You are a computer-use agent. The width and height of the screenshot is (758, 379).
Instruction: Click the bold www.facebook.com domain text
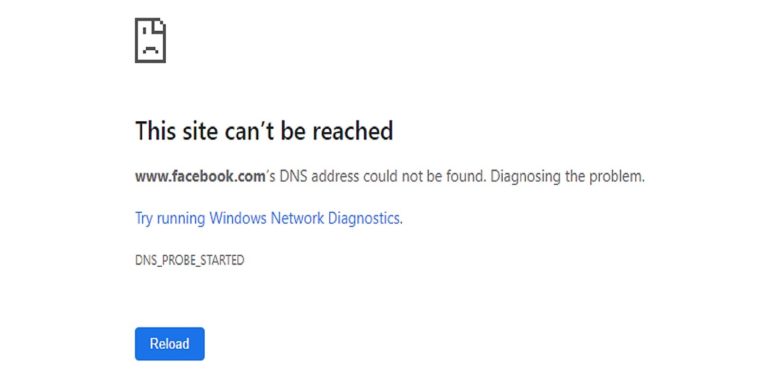click(200, 176)
